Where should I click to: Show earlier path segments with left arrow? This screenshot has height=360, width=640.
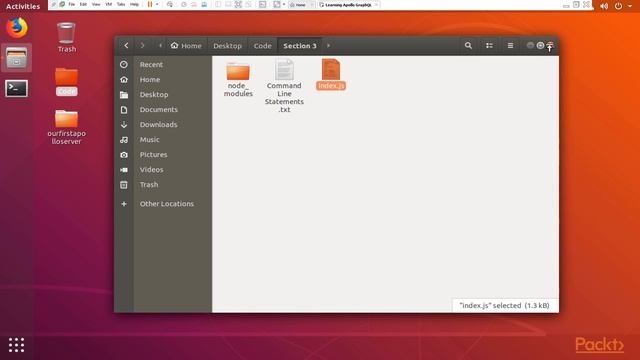(x=160, y=46)
